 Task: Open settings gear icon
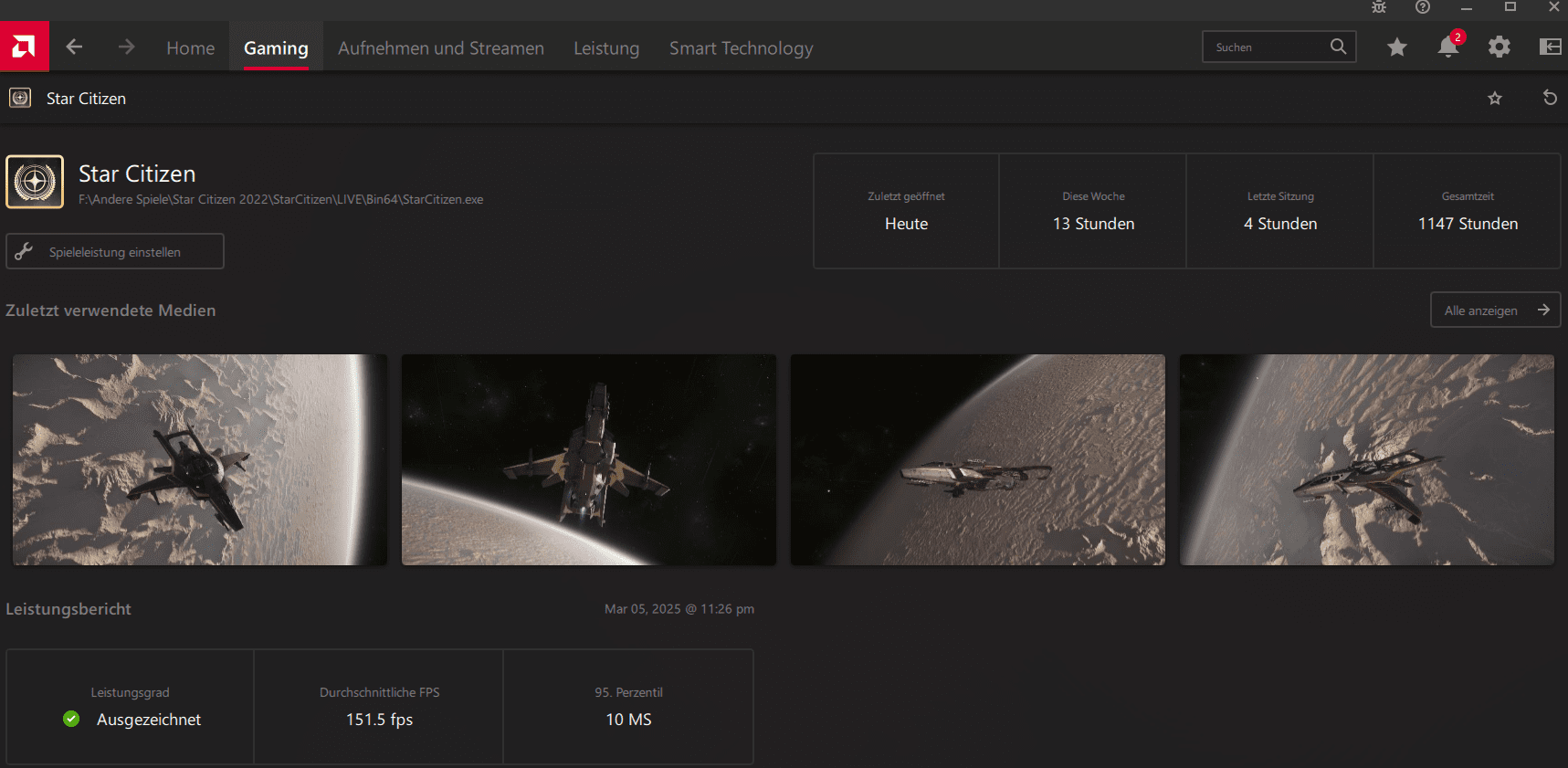pyautogui.click(x=1500, y=47)
